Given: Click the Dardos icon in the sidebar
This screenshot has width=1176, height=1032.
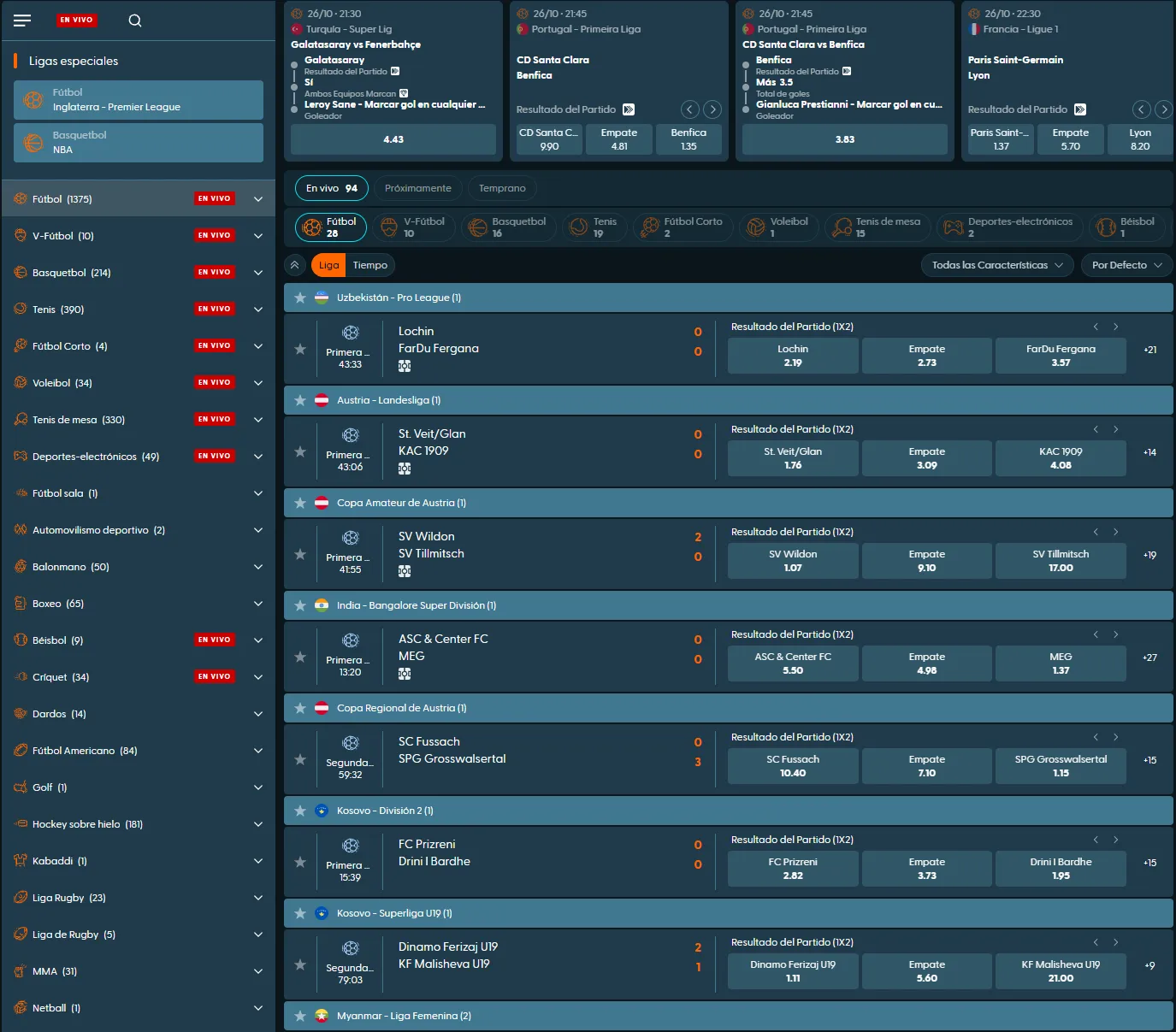Looking at the screenshot, I should (x=21, y=714).
